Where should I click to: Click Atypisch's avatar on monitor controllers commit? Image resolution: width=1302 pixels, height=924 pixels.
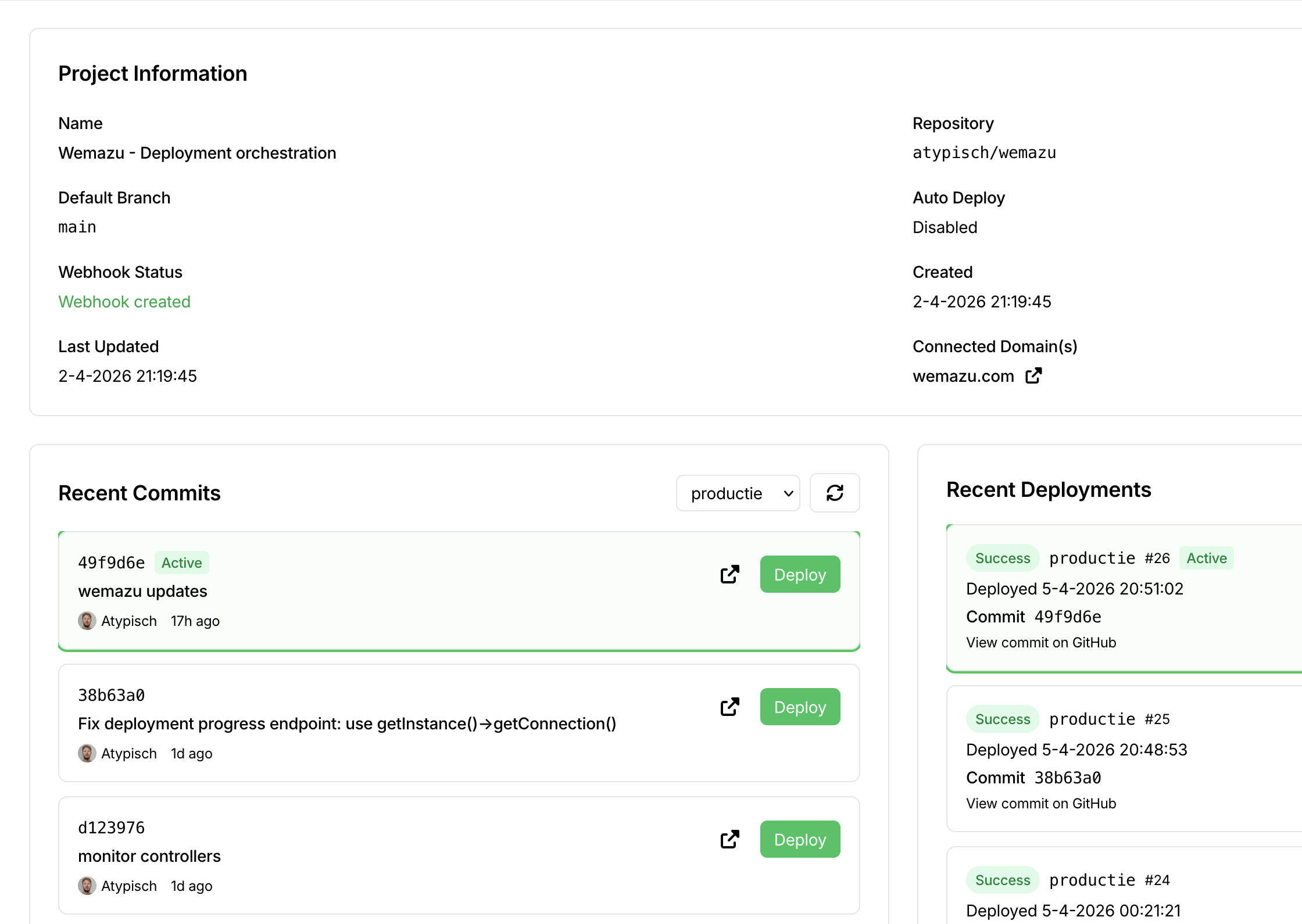(x=88, y=886)
